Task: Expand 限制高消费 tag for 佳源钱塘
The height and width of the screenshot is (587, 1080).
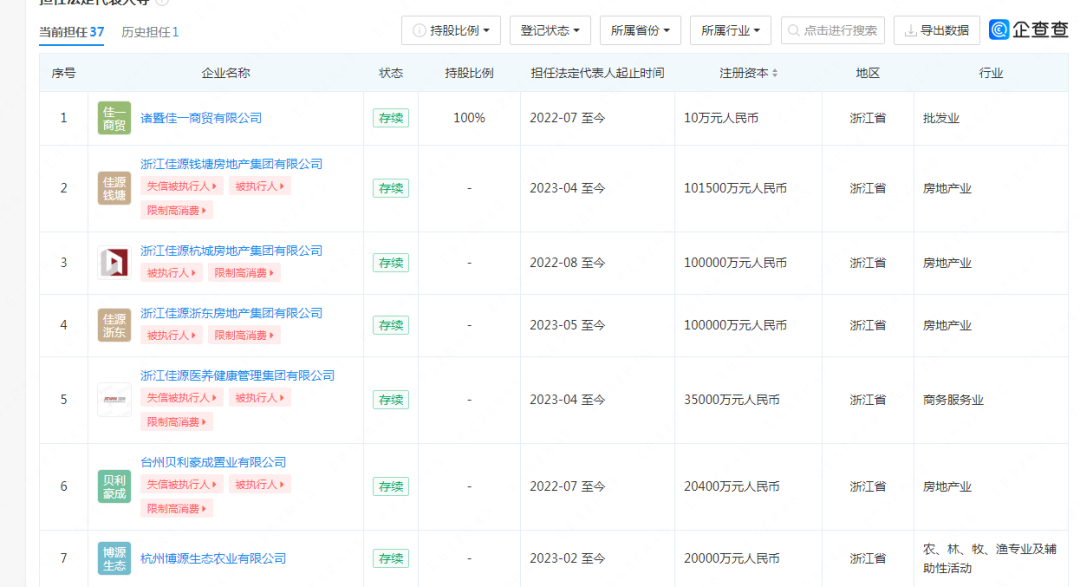Action: (x=176, y=210)
